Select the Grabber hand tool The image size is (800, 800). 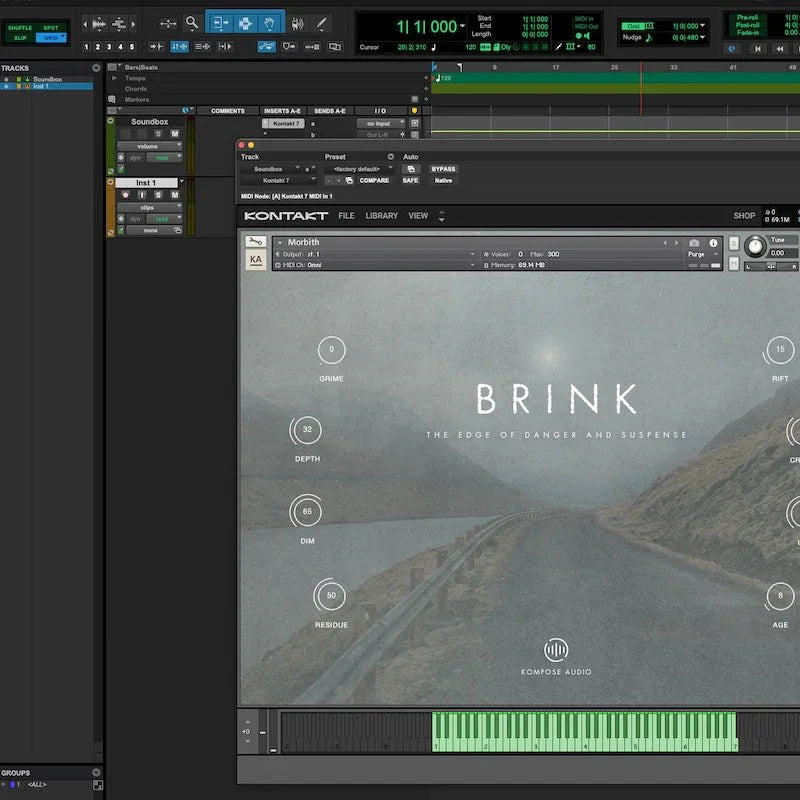(271, 23)
